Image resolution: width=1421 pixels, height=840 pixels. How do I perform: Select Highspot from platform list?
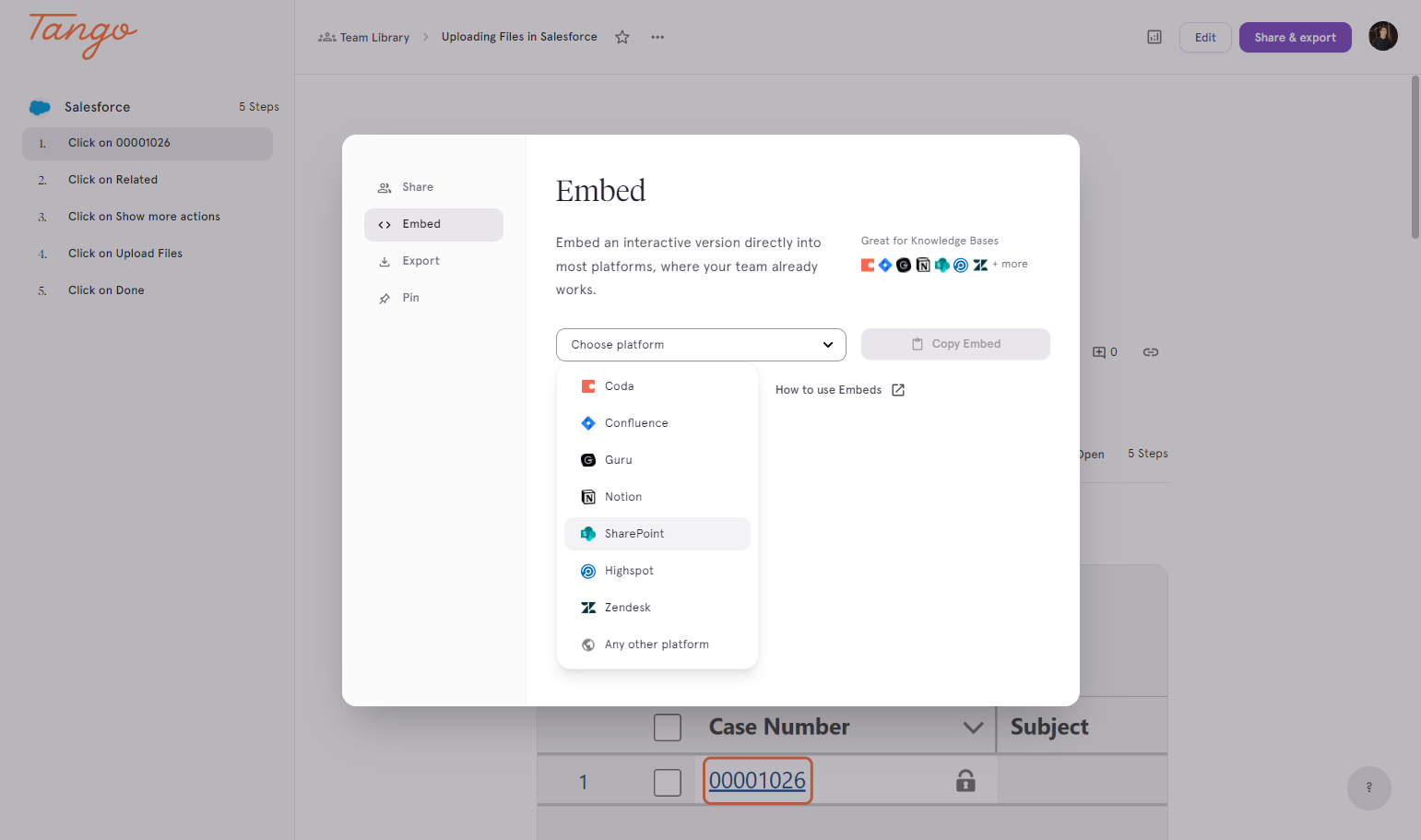pyautogui.click(x=657, y=571)
